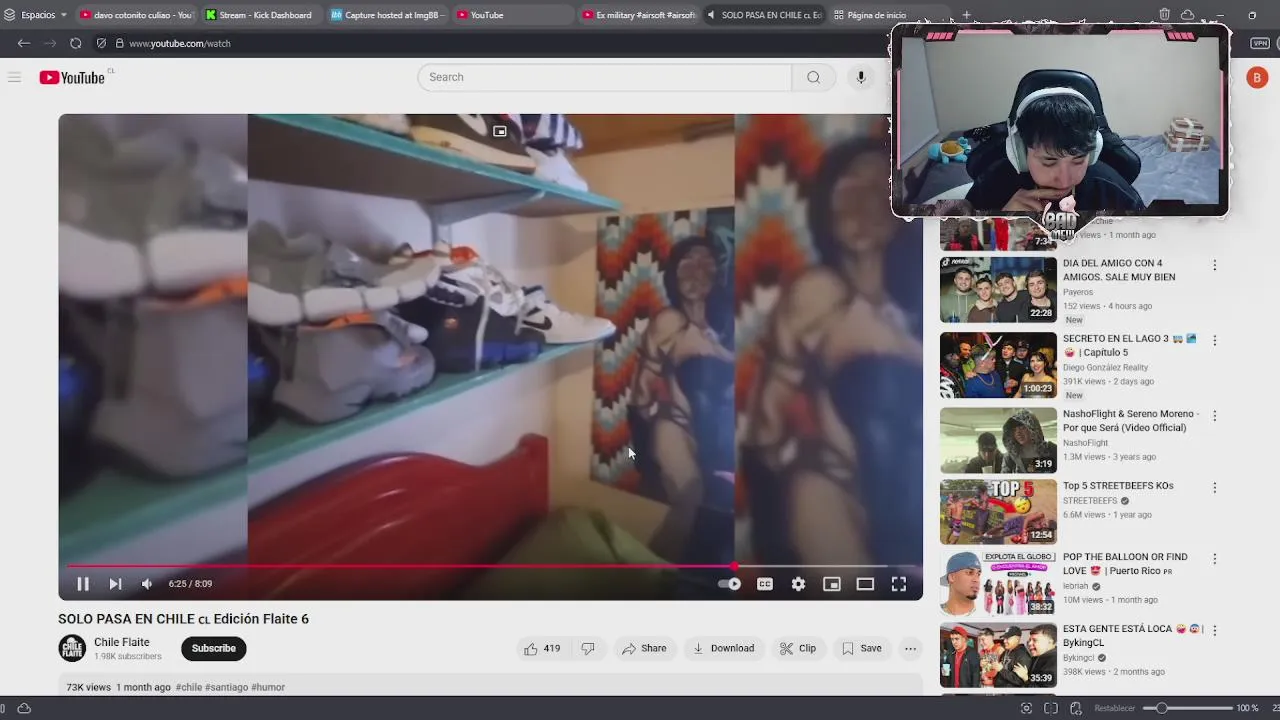Switch to 'davo cotonito culiao' tab
1280x720 pixels.
(x=136, y=15)
